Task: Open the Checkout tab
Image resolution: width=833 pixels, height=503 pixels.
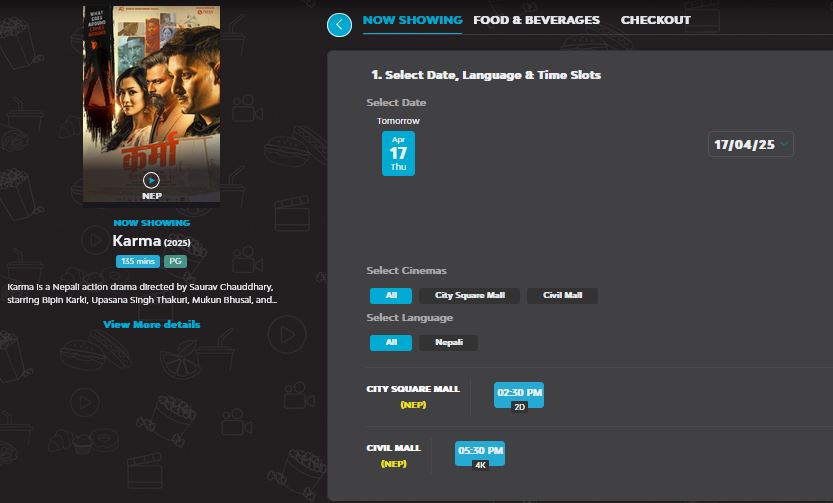Action: [655, 20]
